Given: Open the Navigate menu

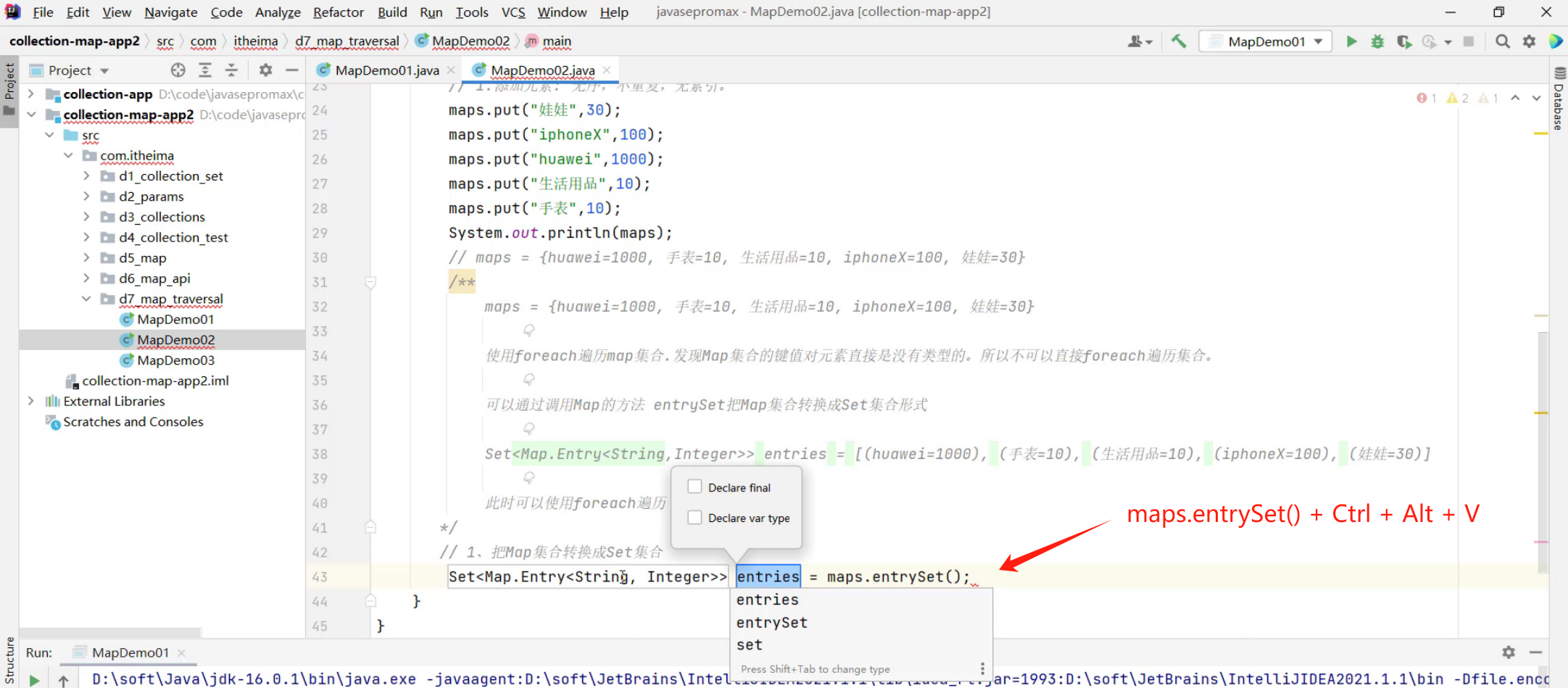Looking at the screenshot, I should tap(171, 12).
